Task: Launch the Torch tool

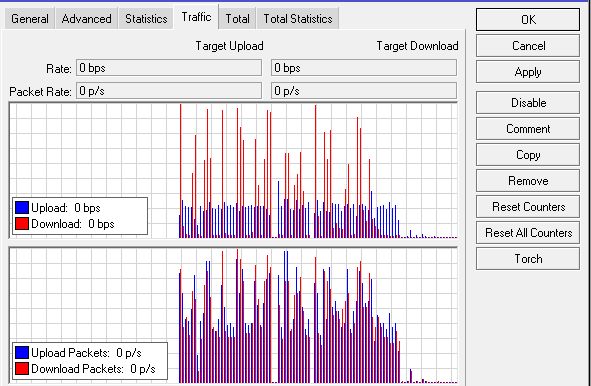Action: (528, 259)
